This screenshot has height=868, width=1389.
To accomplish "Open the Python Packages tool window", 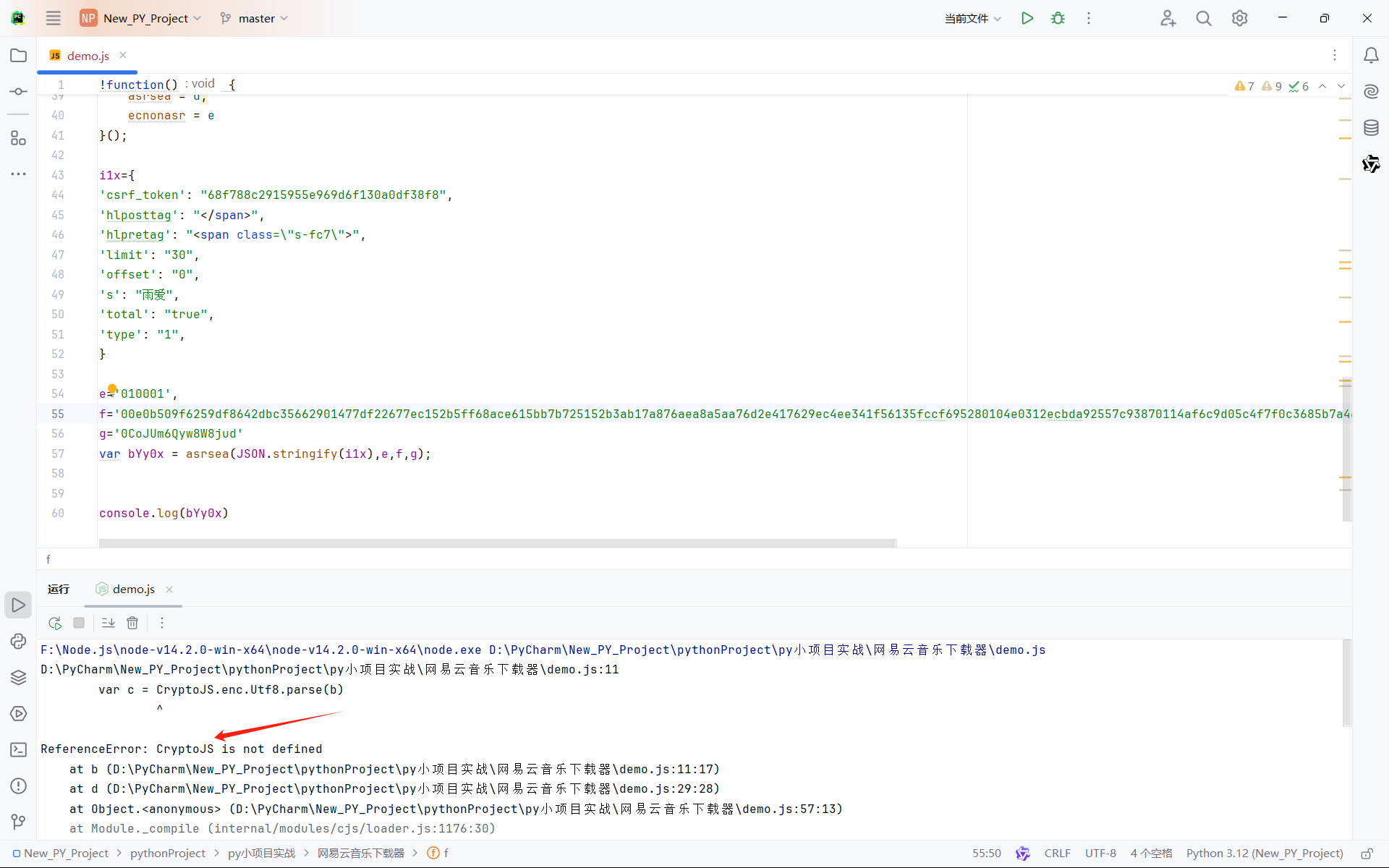I will pos(18,677).
